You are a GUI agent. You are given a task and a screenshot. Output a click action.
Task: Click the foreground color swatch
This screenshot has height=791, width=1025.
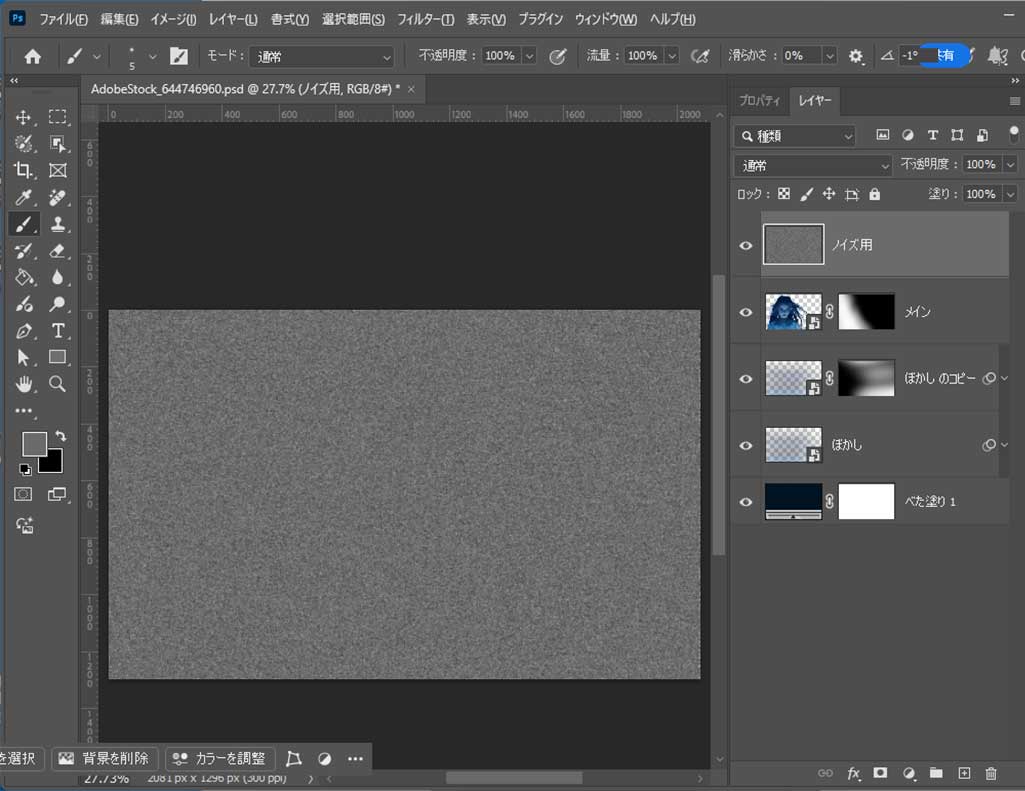pos(34,444)
